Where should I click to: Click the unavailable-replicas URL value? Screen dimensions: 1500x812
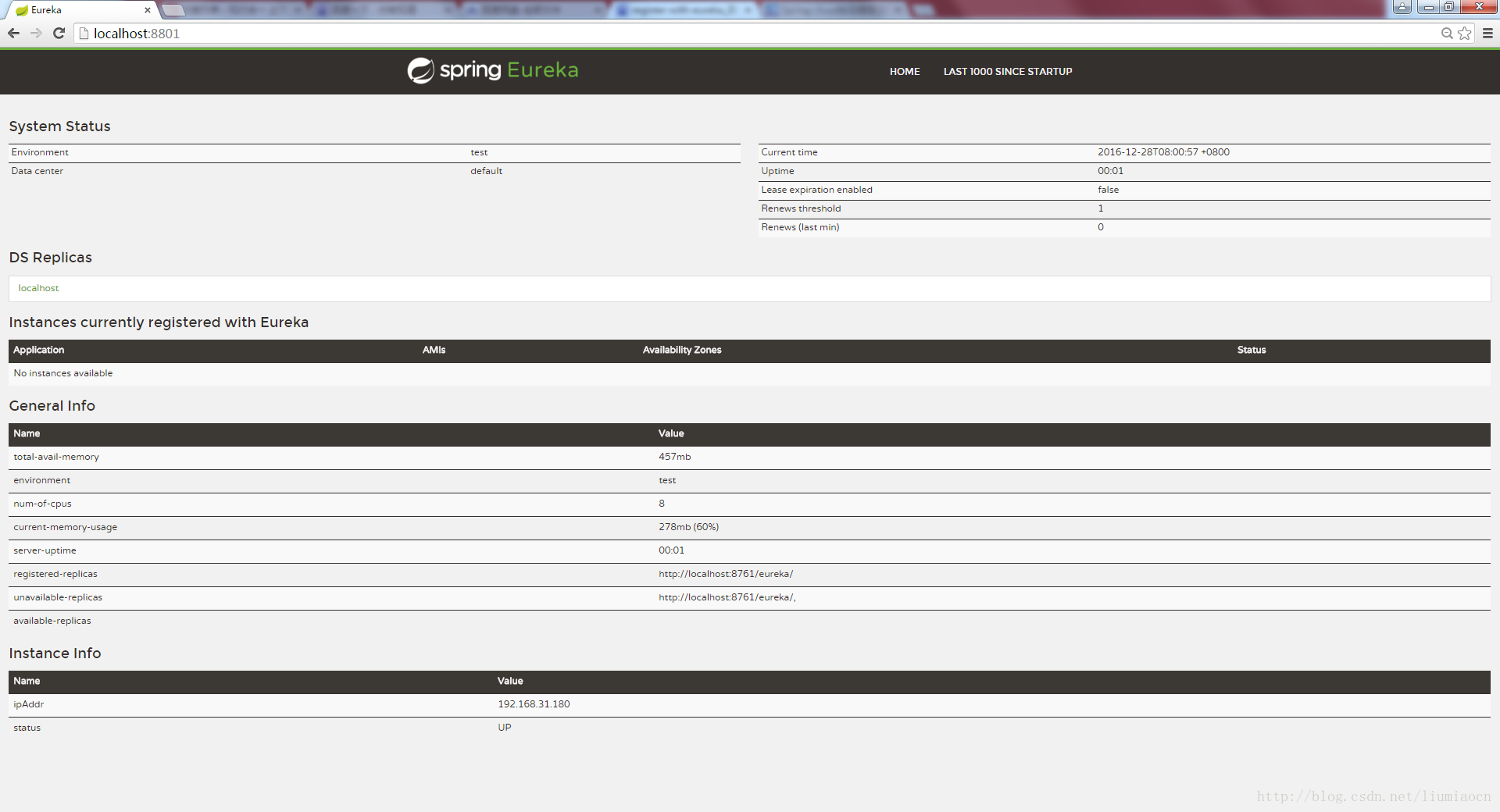pyautogui.click(x=727, y=597)
